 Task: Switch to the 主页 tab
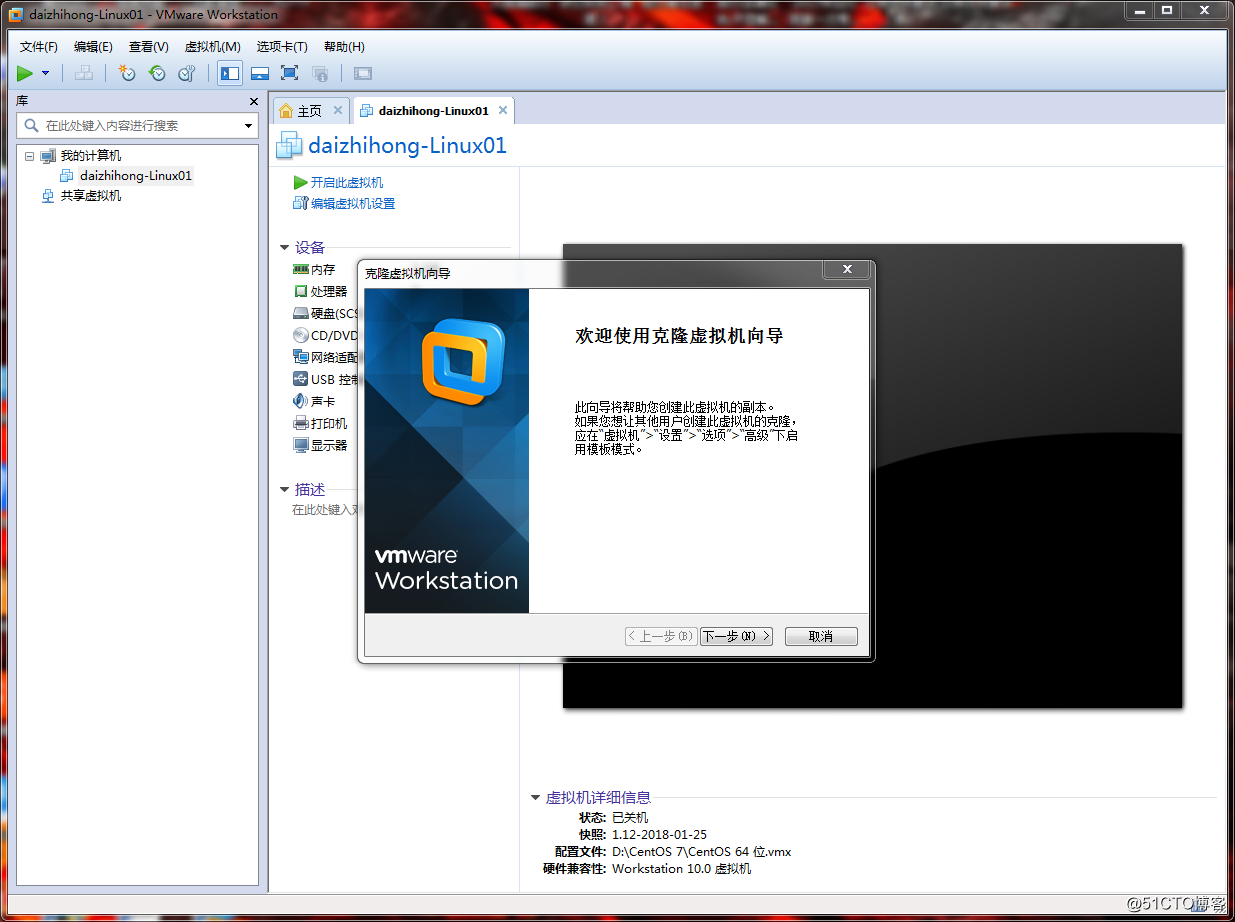click(x=310, y=111)
